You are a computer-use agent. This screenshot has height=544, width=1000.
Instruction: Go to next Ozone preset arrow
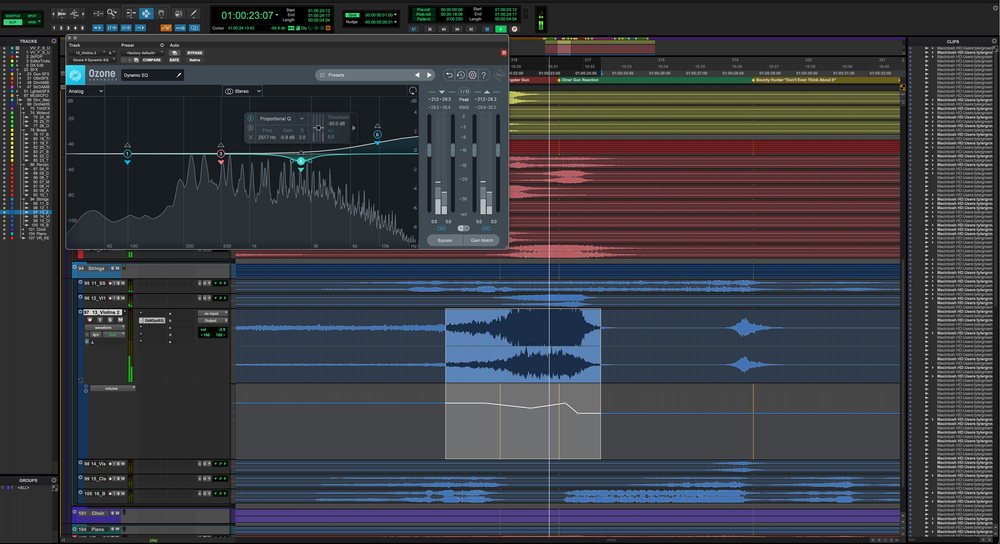tap(429, 75)
